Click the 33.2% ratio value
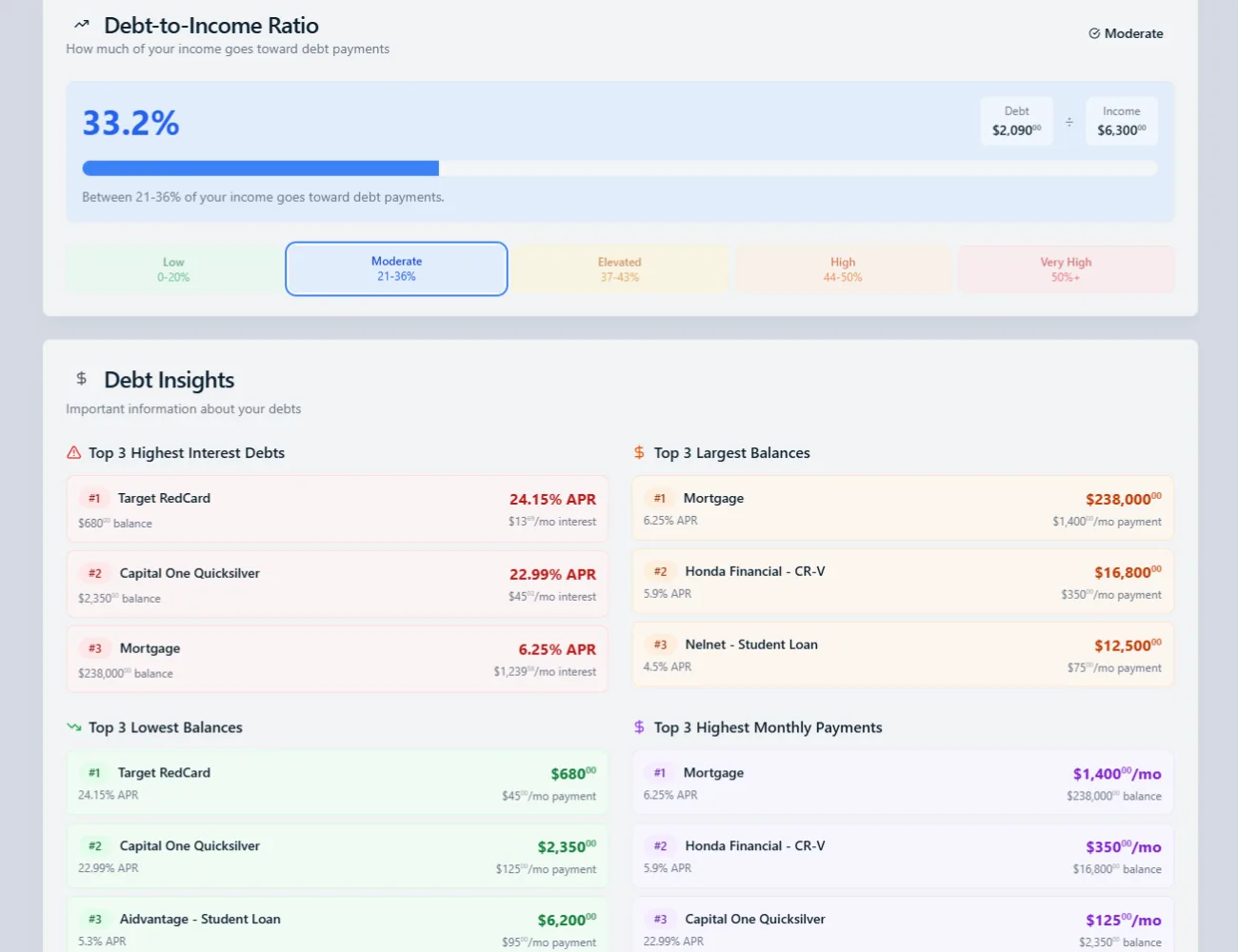The width and height of the screenshot is (1238, 952). 130,123
